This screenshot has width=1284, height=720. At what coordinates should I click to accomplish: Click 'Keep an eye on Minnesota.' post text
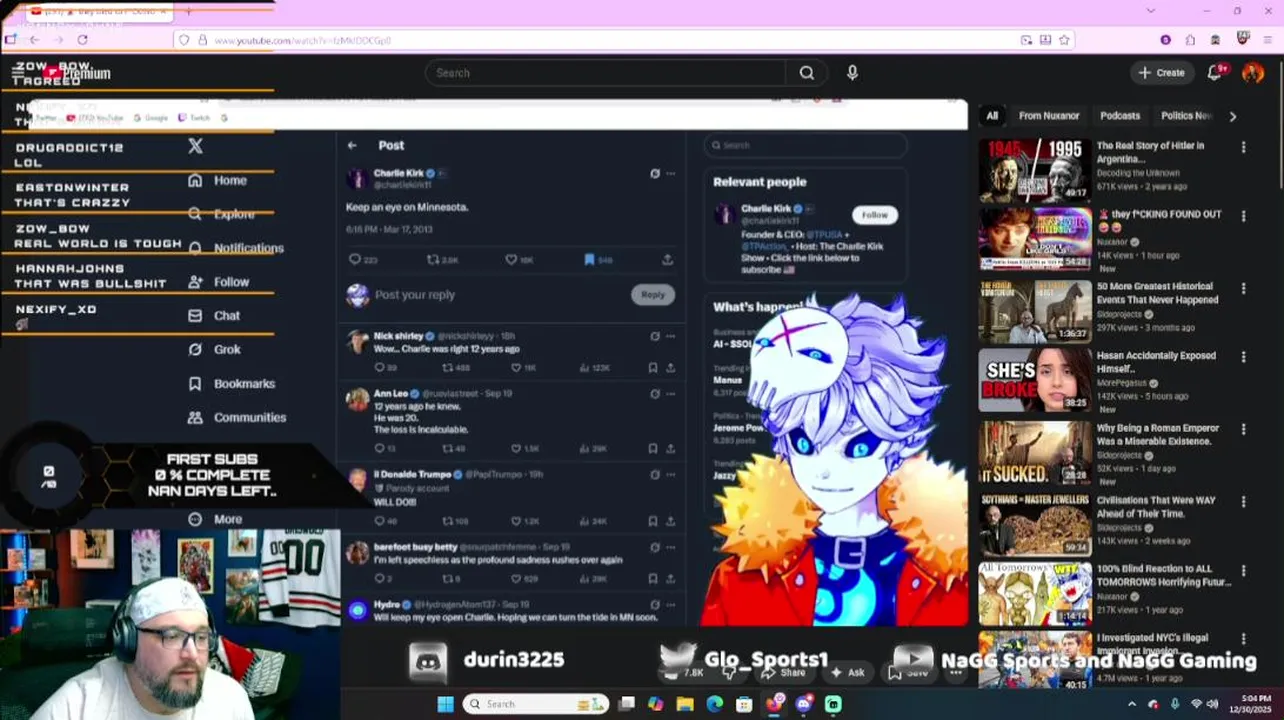407,207
